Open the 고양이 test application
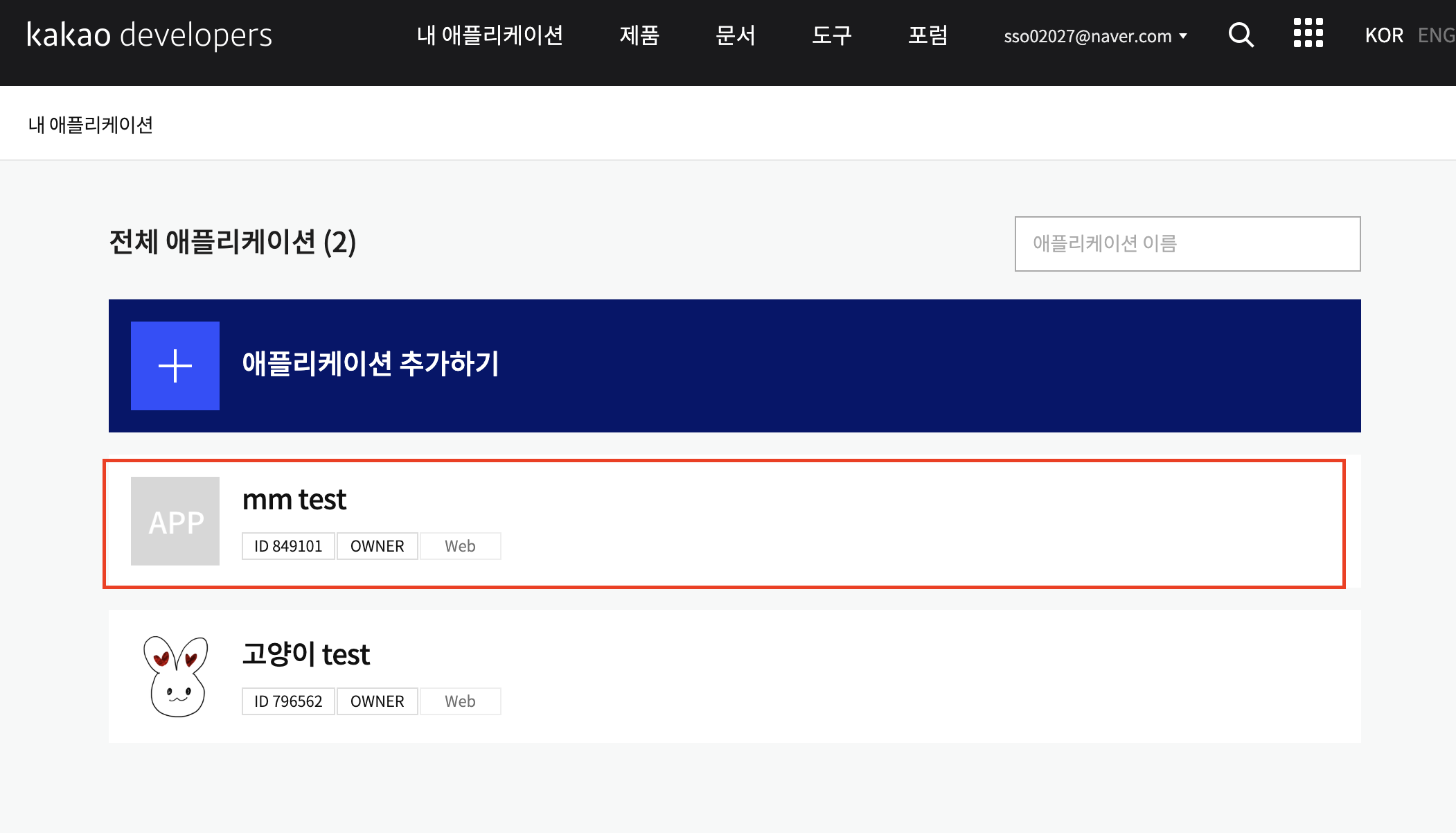 pos(305,655)
